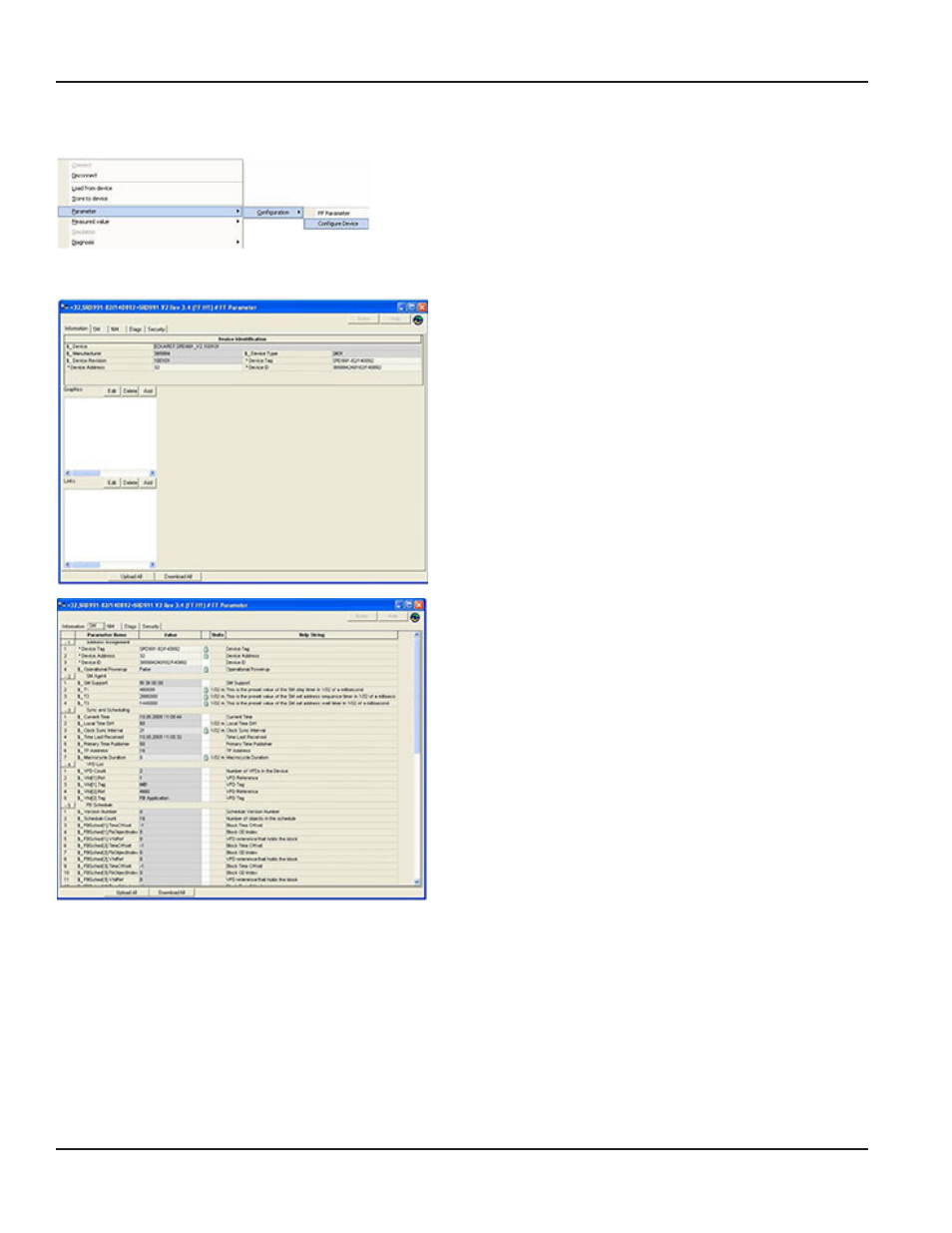The width and height of the screenshot is (952, 1233).
Task: Switch to NM tab in lower window
Action: [x=111, y=627]
